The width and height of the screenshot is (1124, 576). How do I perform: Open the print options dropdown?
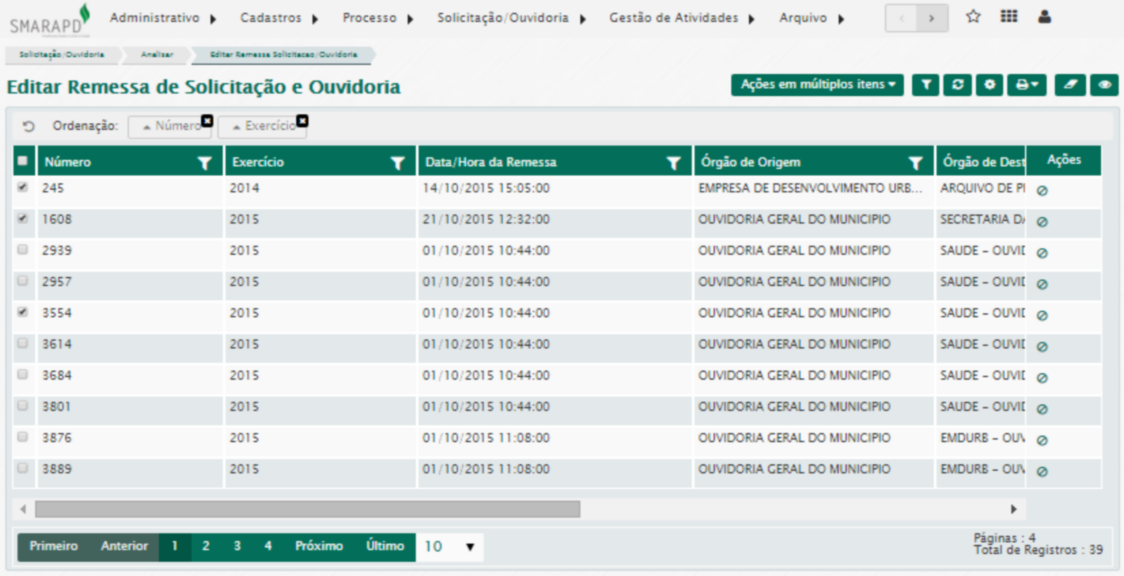pos(1028,86)
